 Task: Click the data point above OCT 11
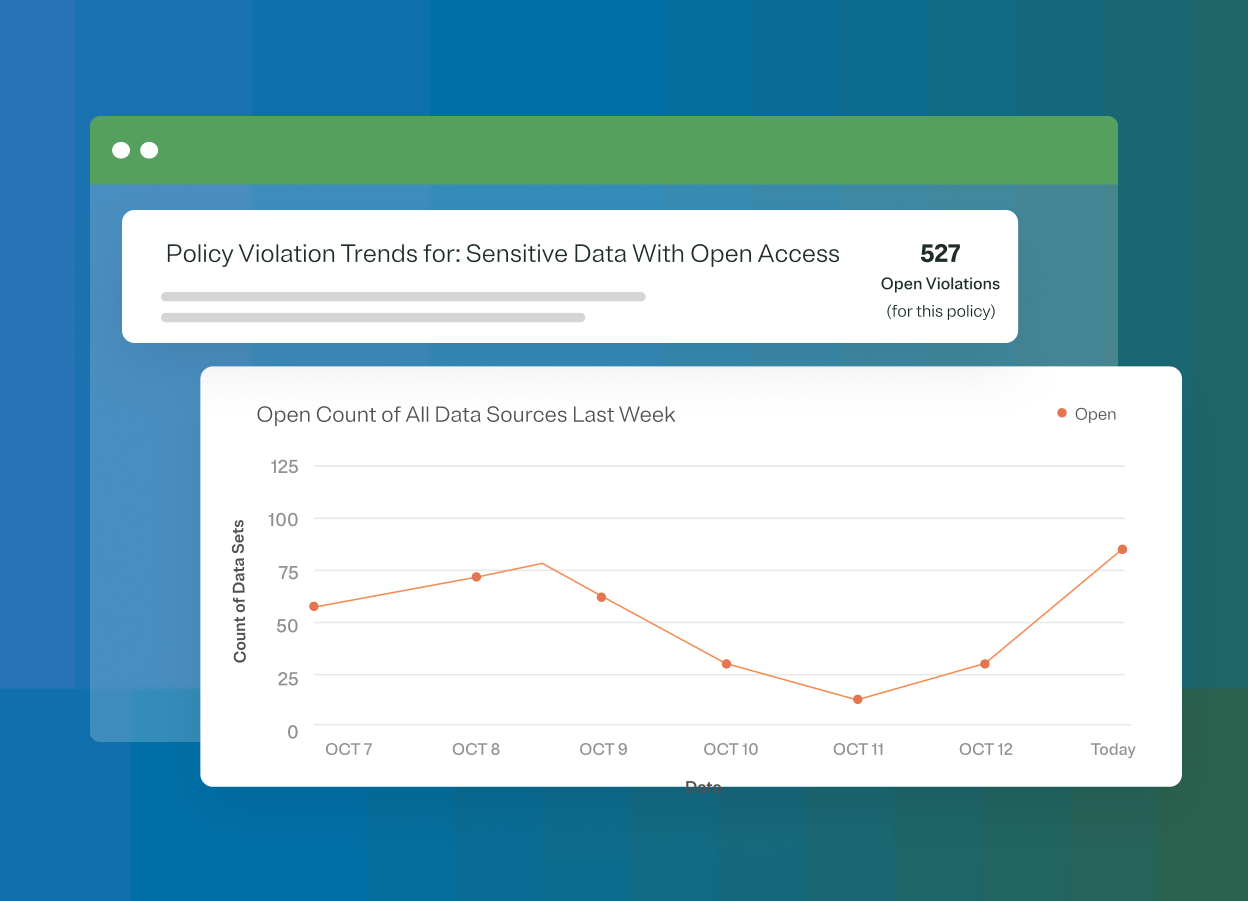click(858, 699)
